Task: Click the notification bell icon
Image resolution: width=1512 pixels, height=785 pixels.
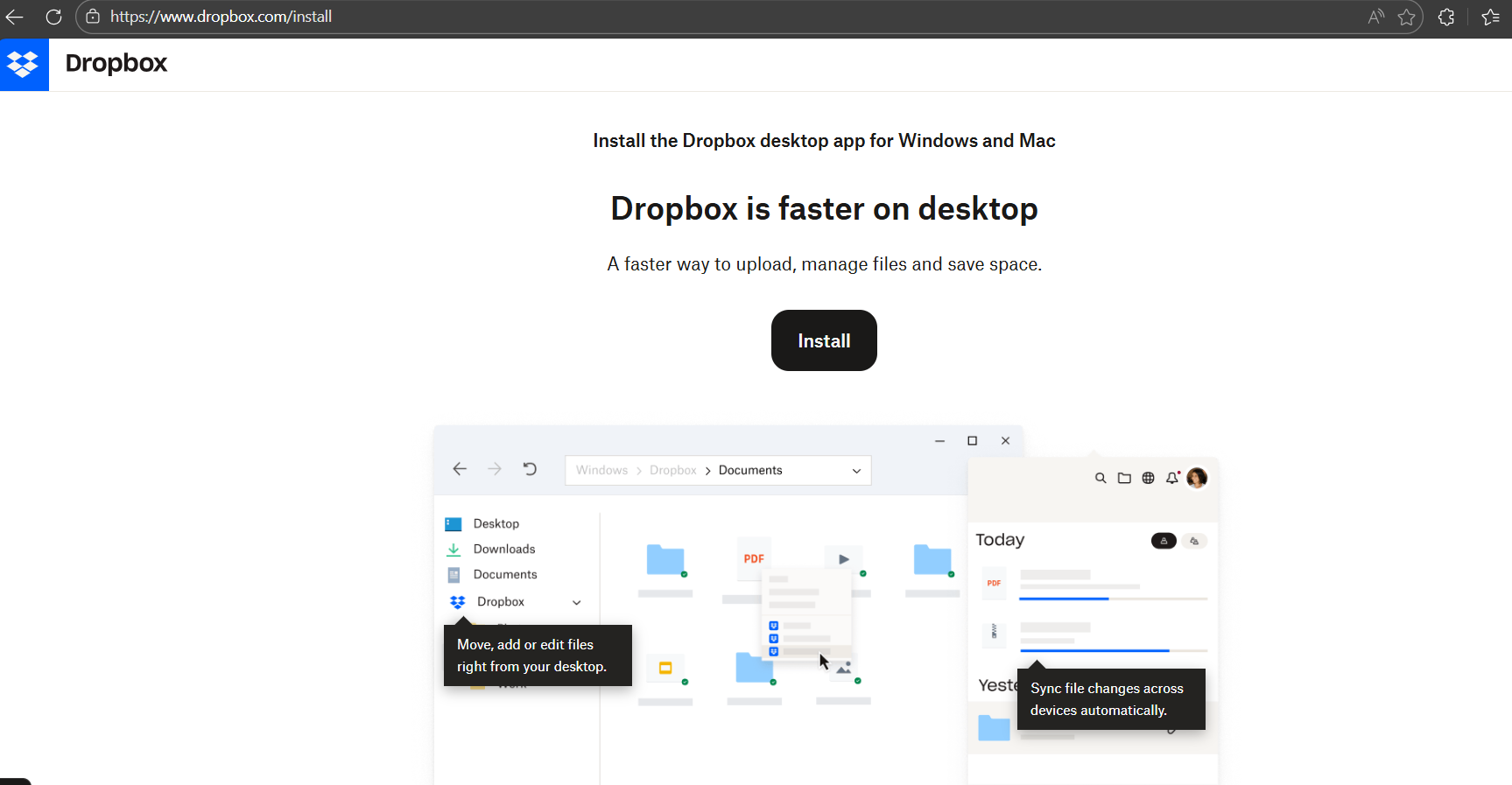Action: click(x=1172, y=478)
